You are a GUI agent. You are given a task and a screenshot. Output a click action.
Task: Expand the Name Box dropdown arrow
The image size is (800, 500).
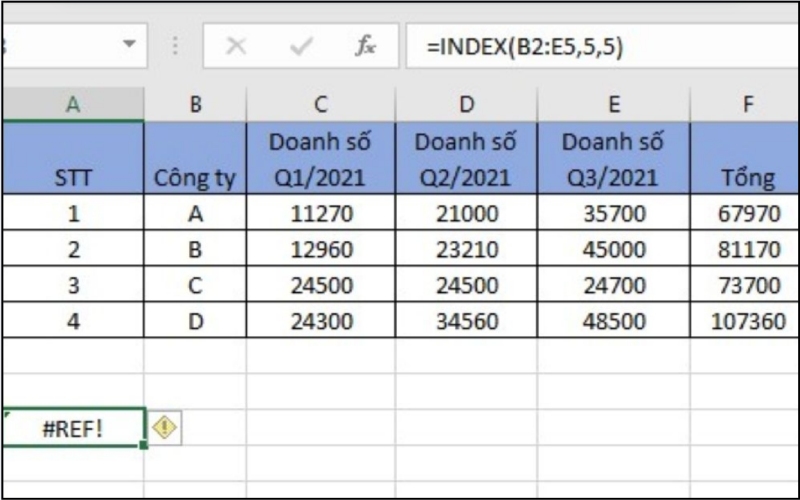click(x=130, y=44)
